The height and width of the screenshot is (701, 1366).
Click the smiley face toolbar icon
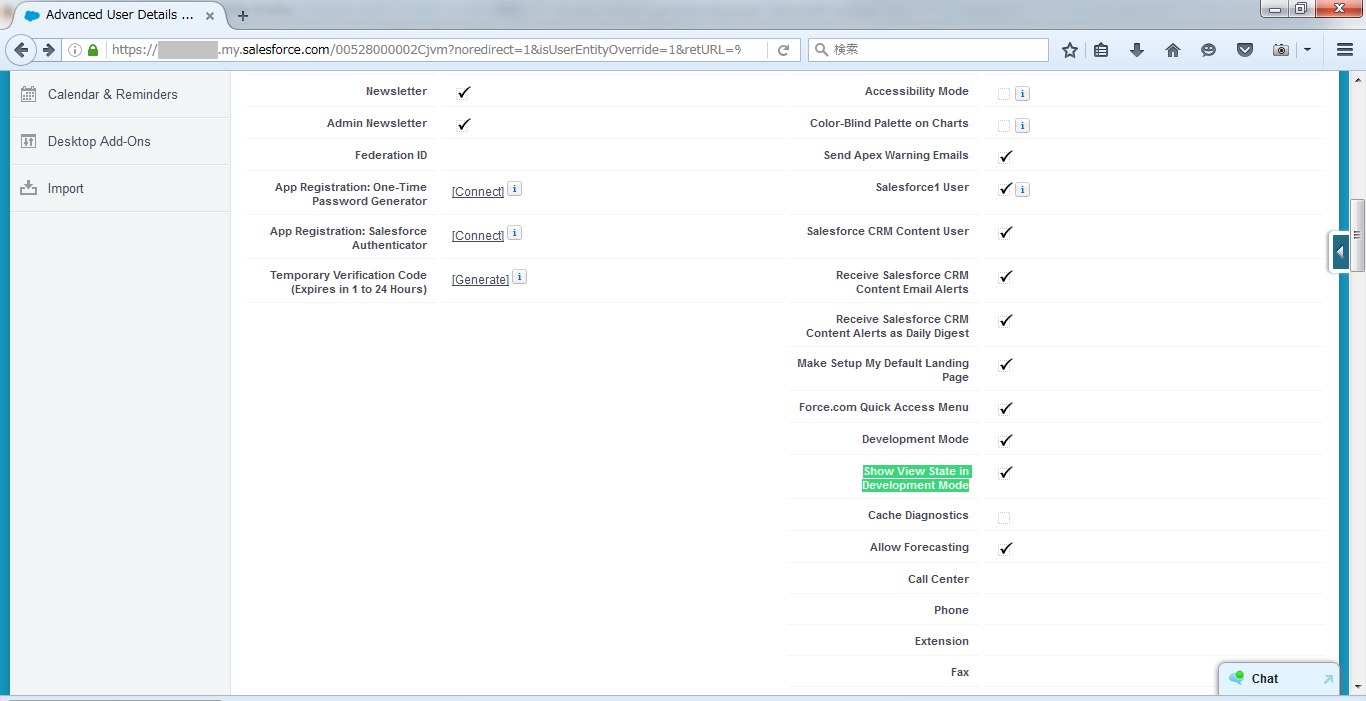[1208, 50]
